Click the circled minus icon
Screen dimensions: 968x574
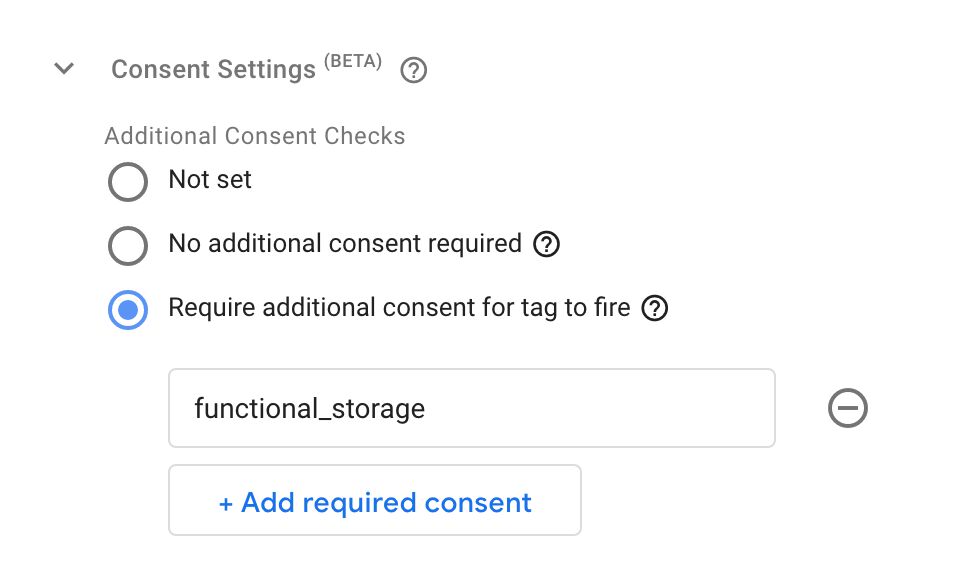[848, 408]
